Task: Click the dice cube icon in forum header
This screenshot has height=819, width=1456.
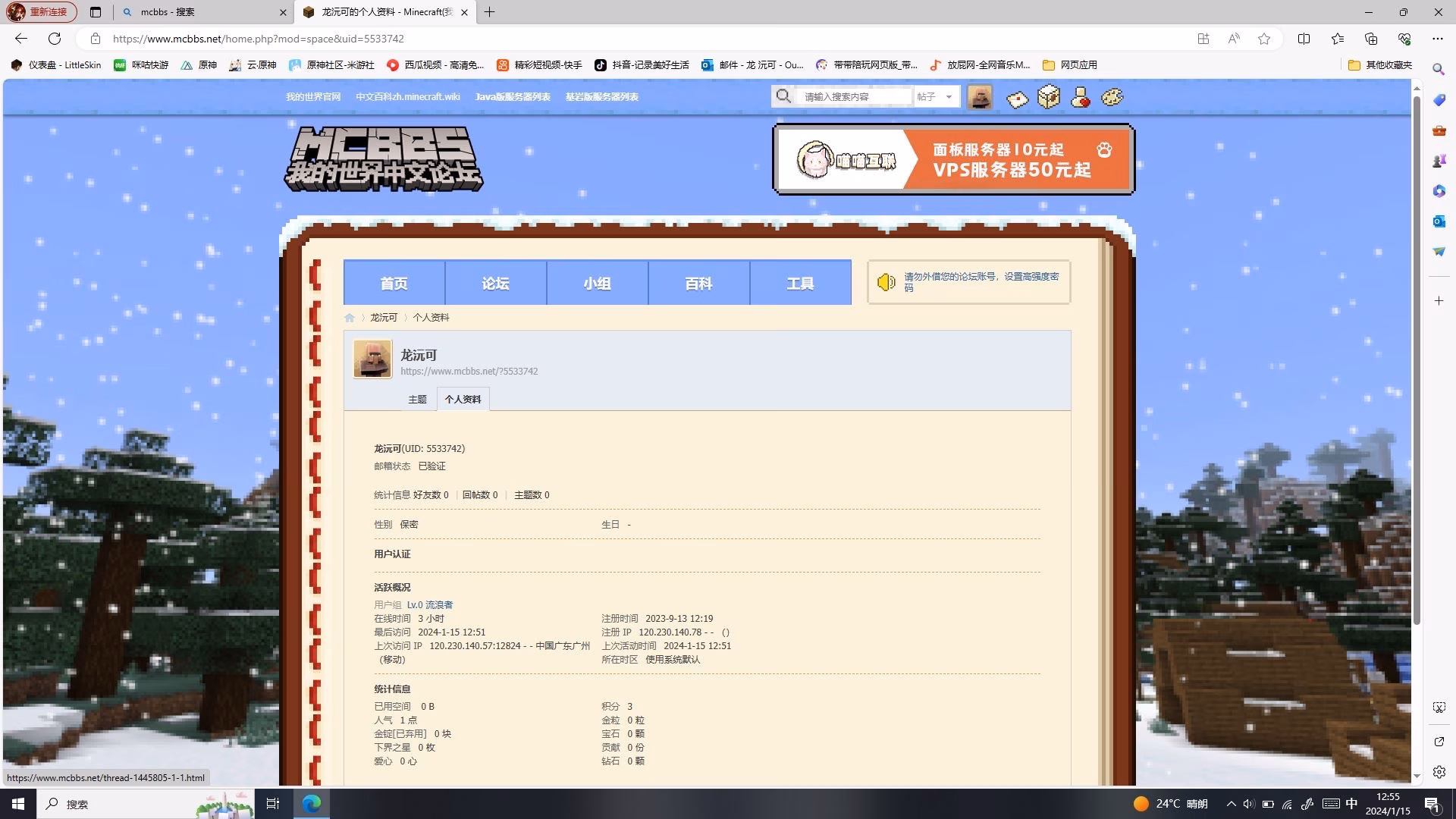Action: pyautogui.click(x=1049, y=97)
